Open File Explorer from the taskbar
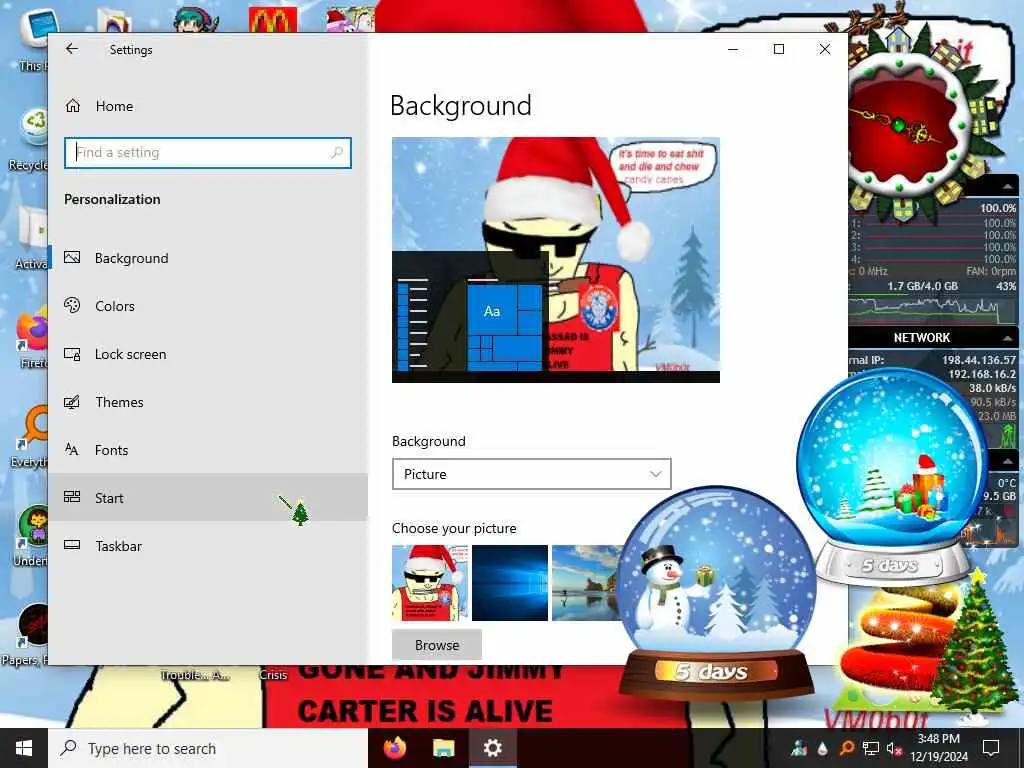 [444, 748]
